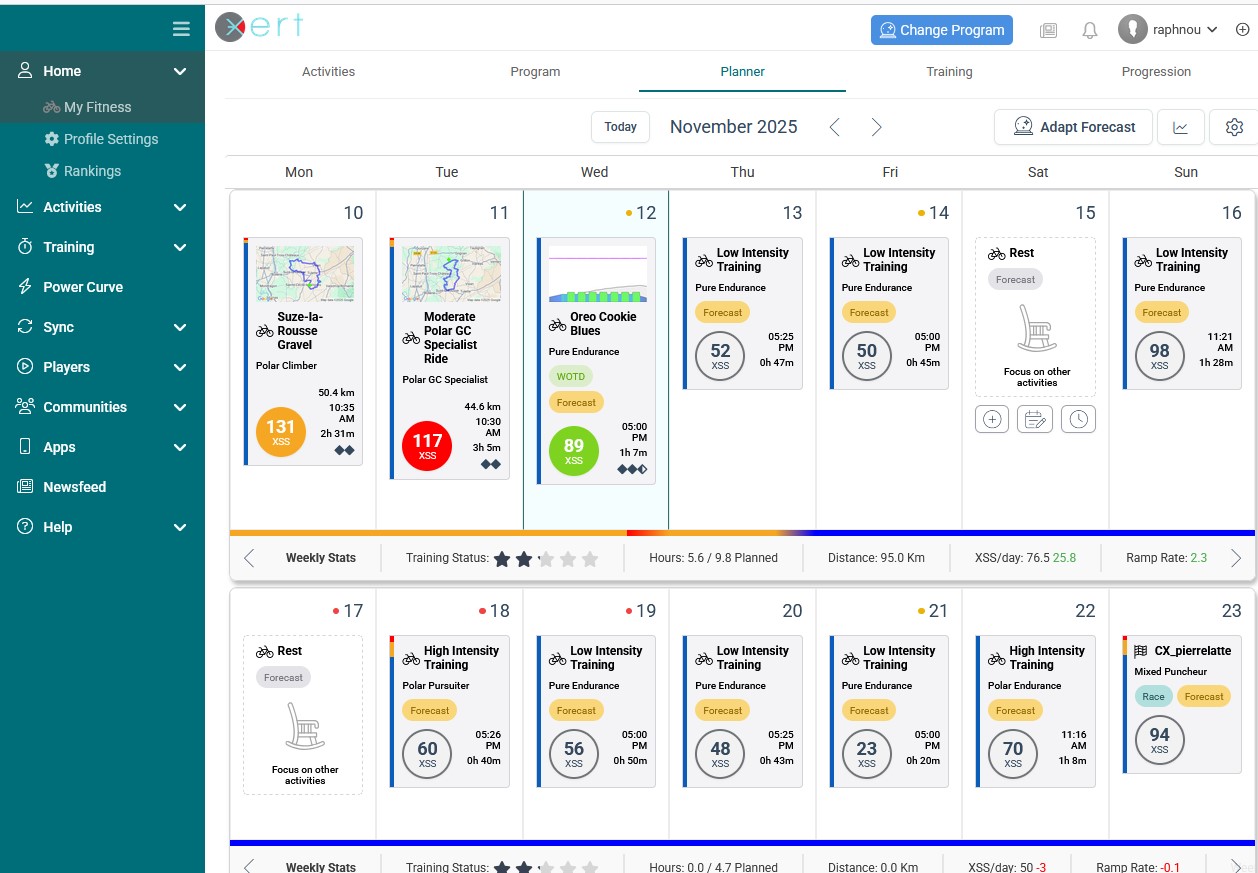Image resolution: width=1258 pixels, height=873 pixels.
Task: Go to next month arrow
Action: coord(876,127)
